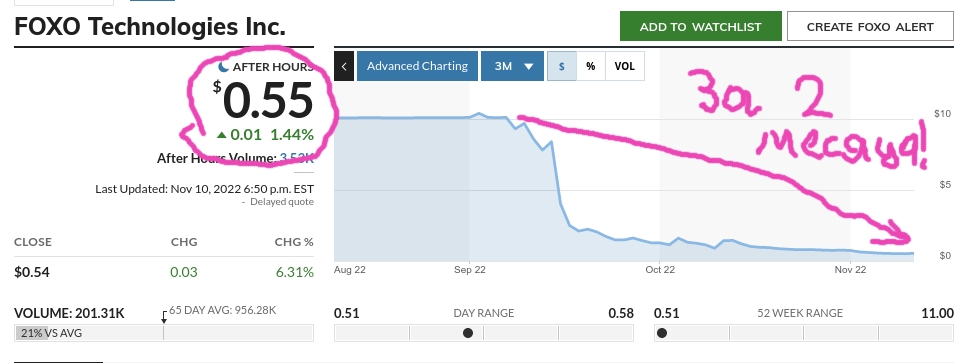
Task: Switch chart to dollar ($) view
Action: point(562,66)
